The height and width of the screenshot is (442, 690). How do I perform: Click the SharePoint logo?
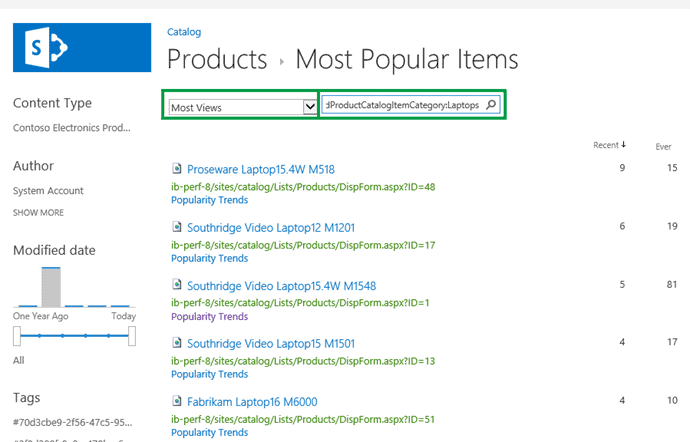[x=82, y=48]
